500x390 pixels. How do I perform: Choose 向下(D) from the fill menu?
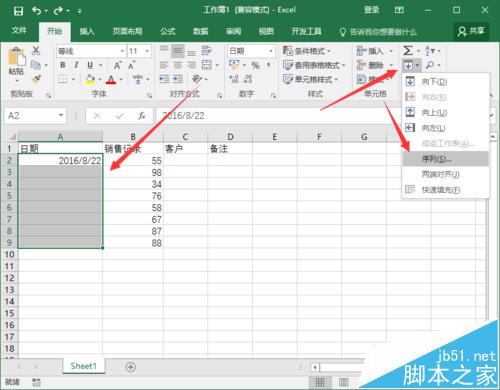pos(445,82)
